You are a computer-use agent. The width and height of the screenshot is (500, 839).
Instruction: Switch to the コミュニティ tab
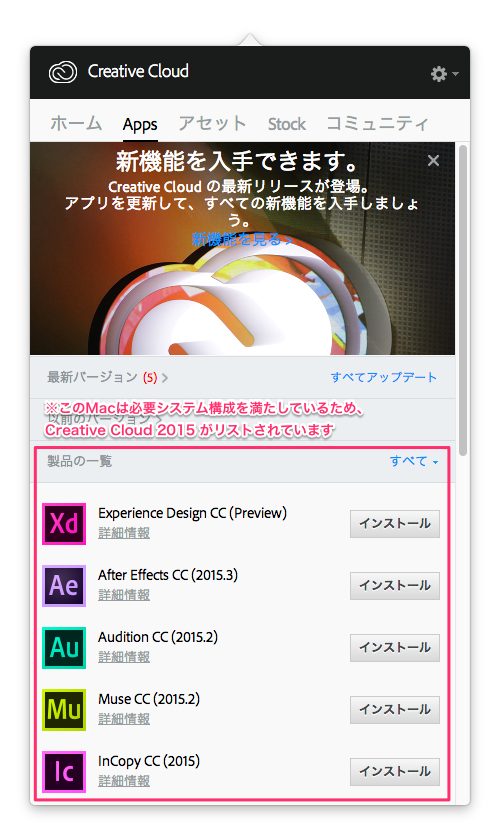coord(377,124)
